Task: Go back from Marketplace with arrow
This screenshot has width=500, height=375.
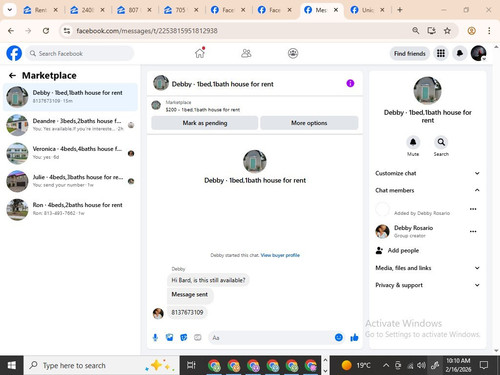Action: tap(12, 76)
